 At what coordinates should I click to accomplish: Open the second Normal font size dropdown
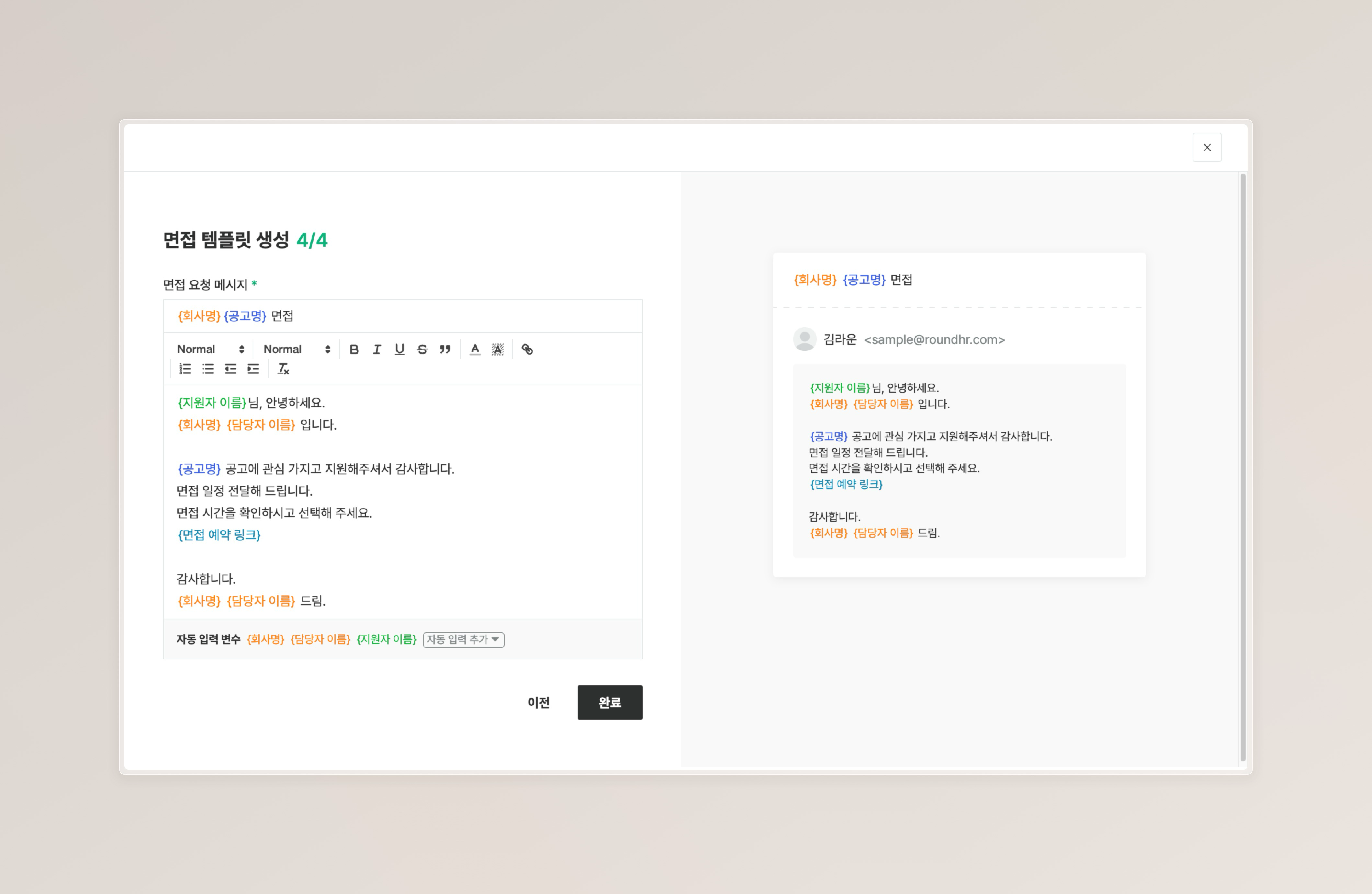tap(296, 349)
